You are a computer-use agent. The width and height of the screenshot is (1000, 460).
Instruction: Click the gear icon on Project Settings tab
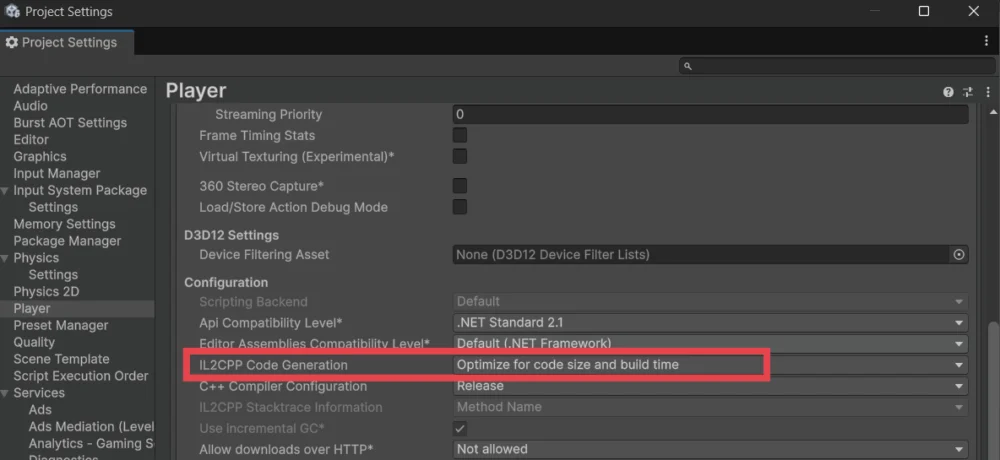coord(12,43)
